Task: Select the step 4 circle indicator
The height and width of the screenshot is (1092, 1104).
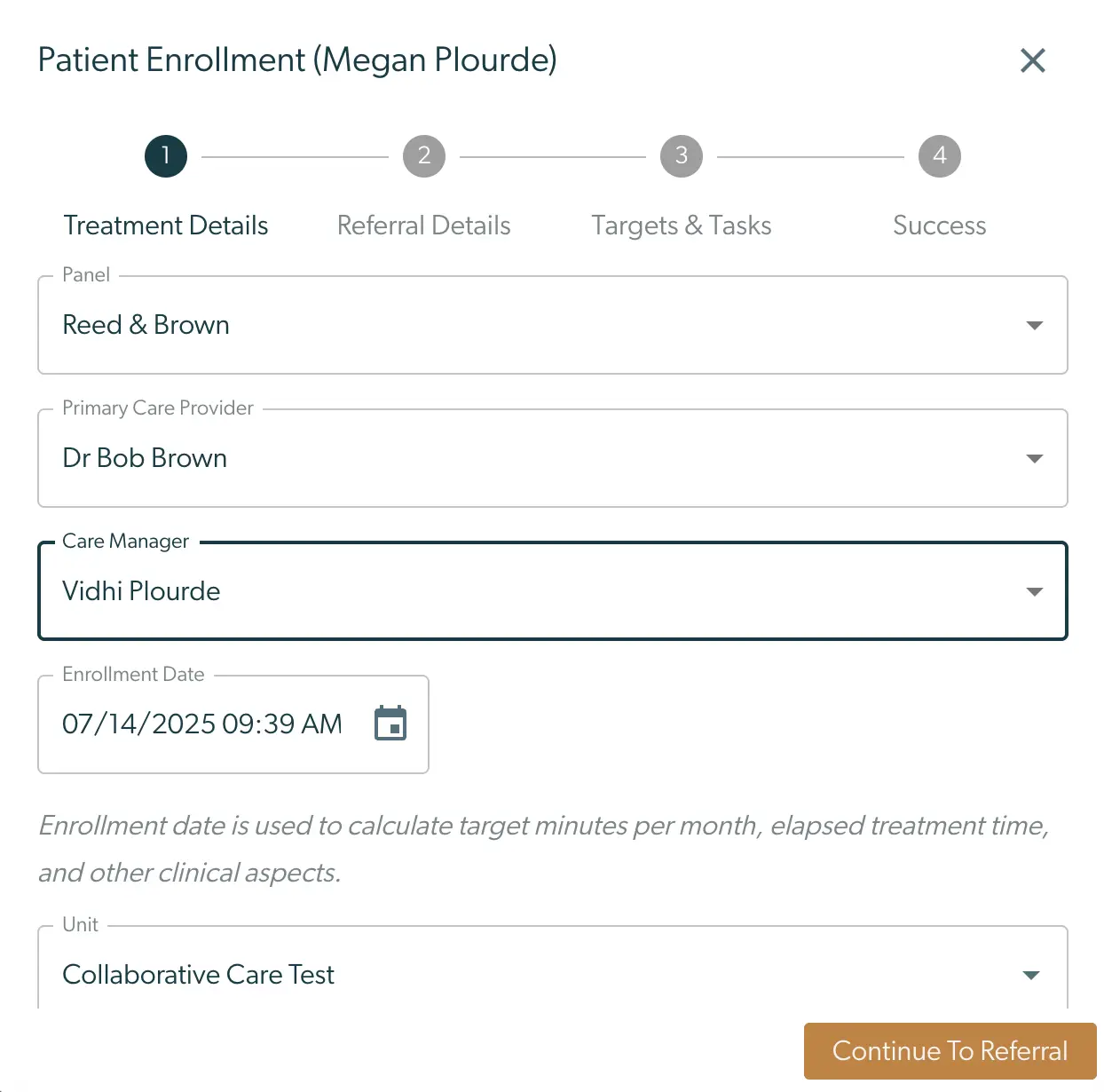Action: 939,155
